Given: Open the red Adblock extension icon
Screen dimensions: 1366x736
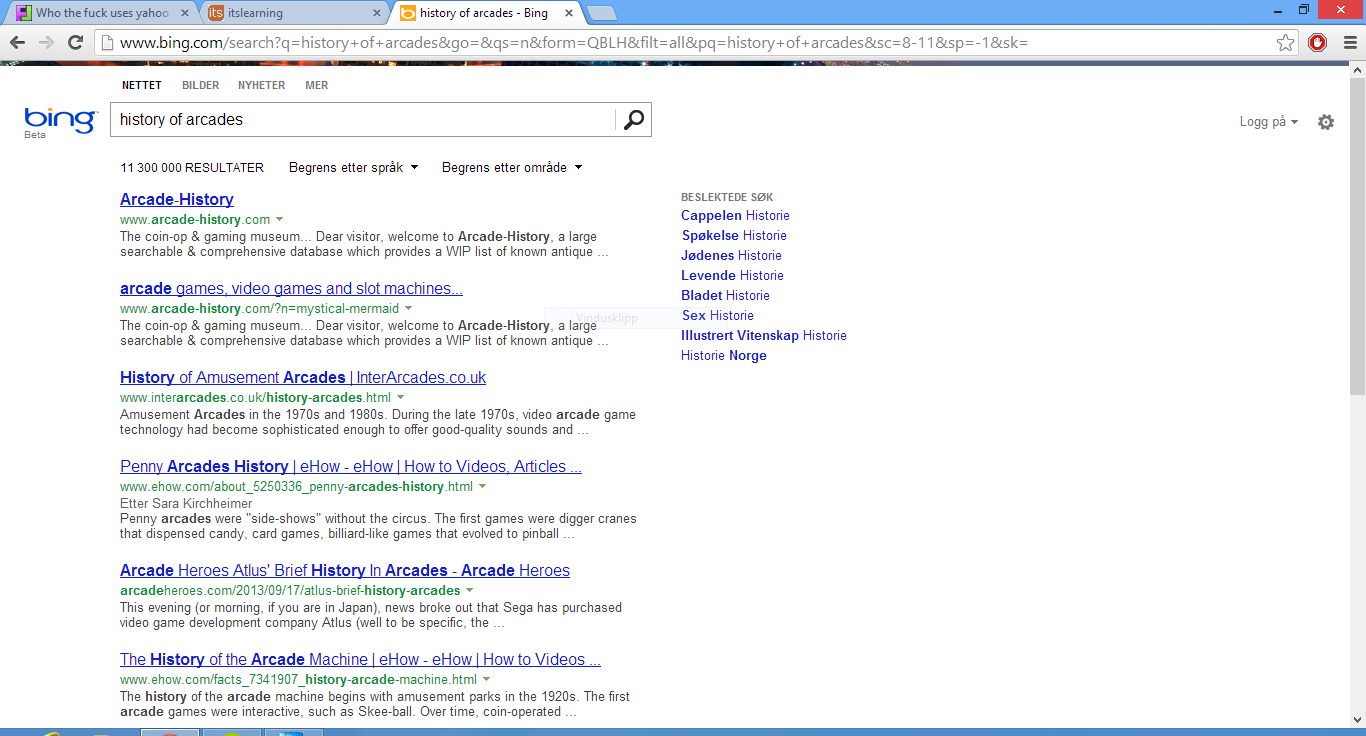Looking at the screenshot, I should coord(1317,43).
